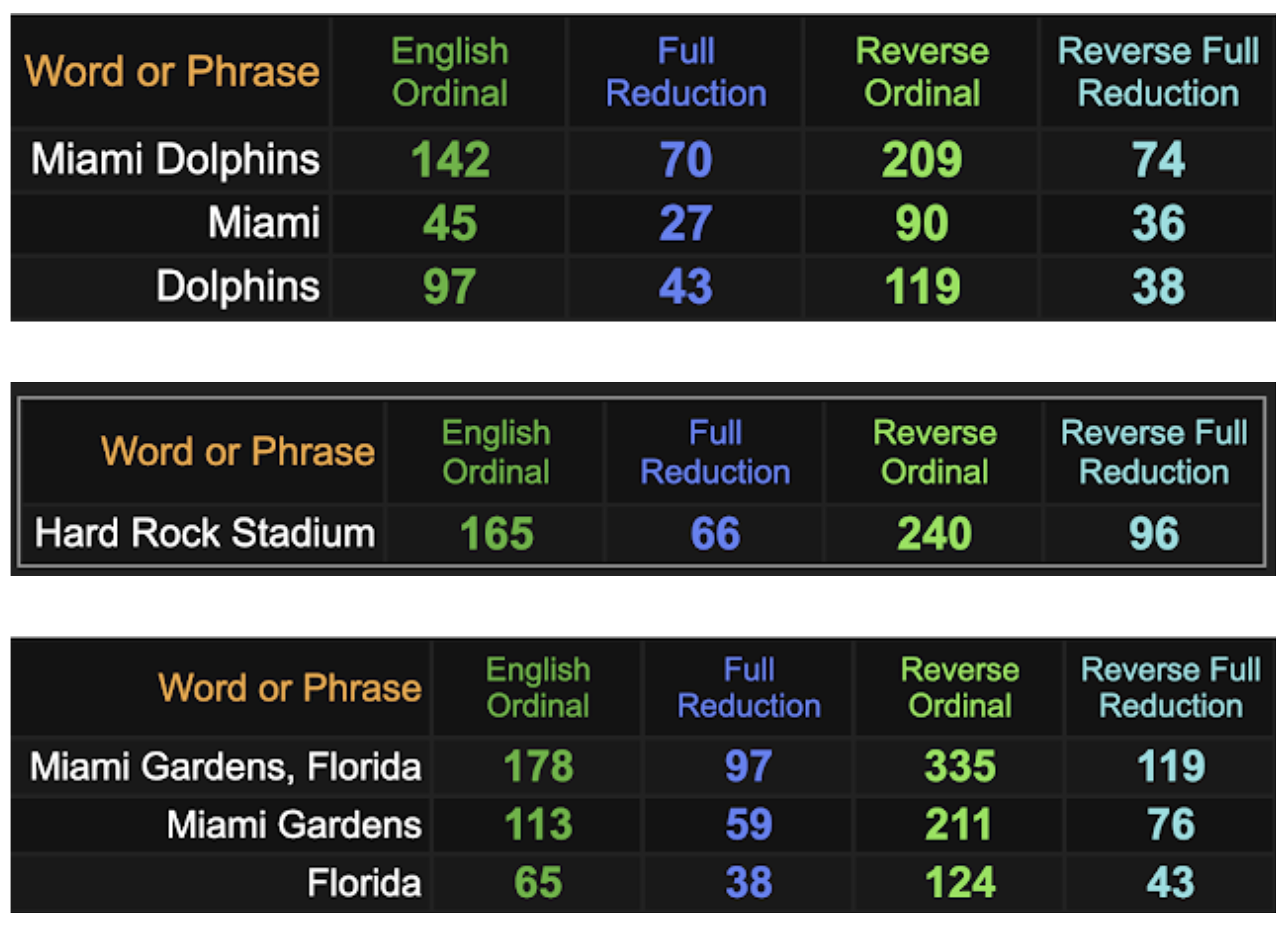This screenshot has width=1288, height=925.
Task: Click Hard Rock Stadium Full Reduction 66
Action: coord(715,533)
